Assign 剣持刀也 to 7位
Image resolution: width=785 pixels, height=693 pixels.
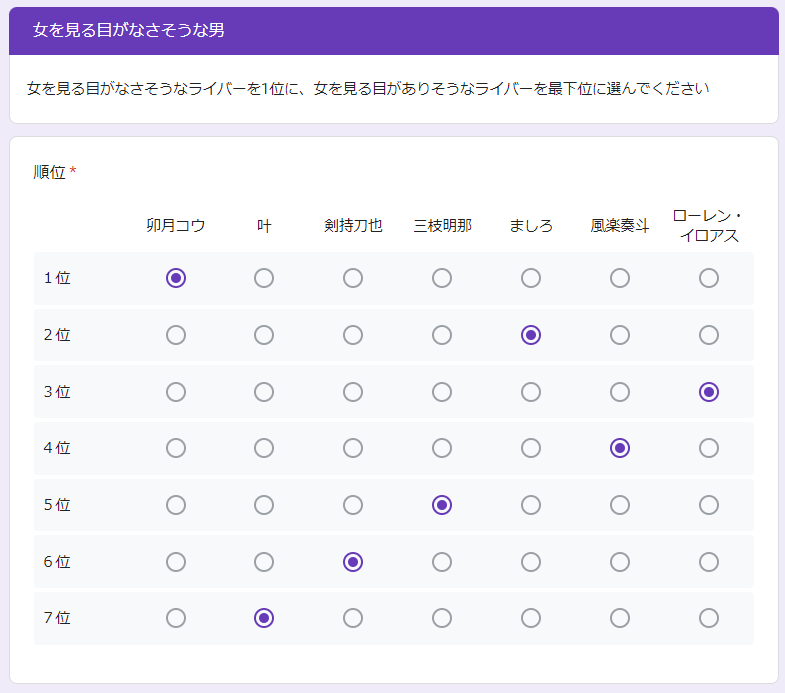click(353, 618)
